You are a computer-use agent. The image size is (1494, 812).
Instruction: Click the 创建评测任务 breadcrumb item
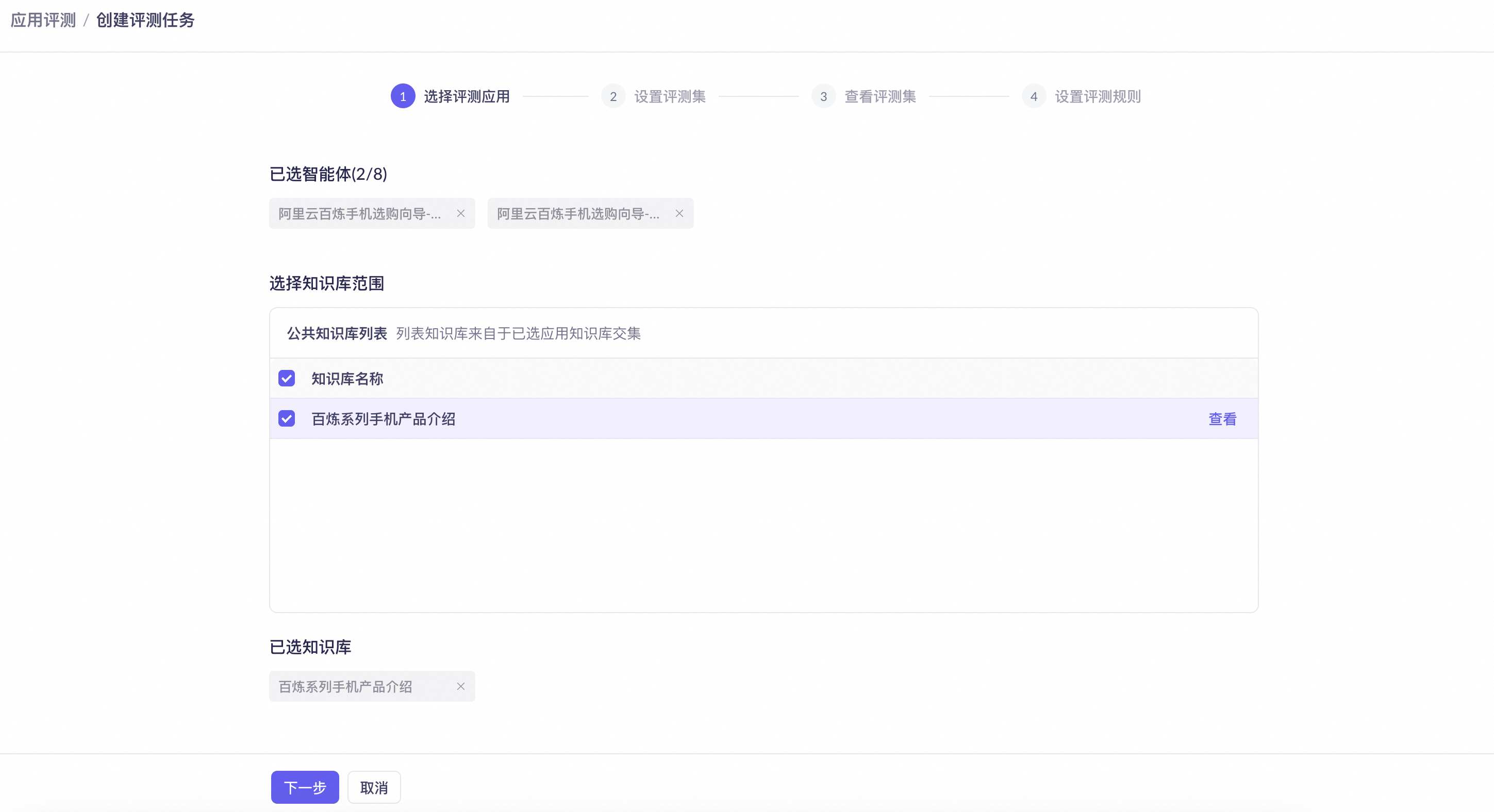point(145,20)
